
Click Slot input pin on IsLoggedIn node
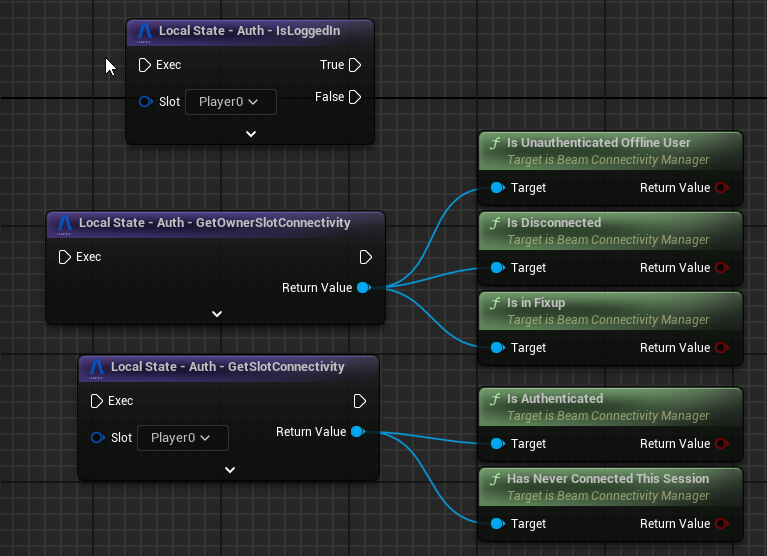coord(145,101)
